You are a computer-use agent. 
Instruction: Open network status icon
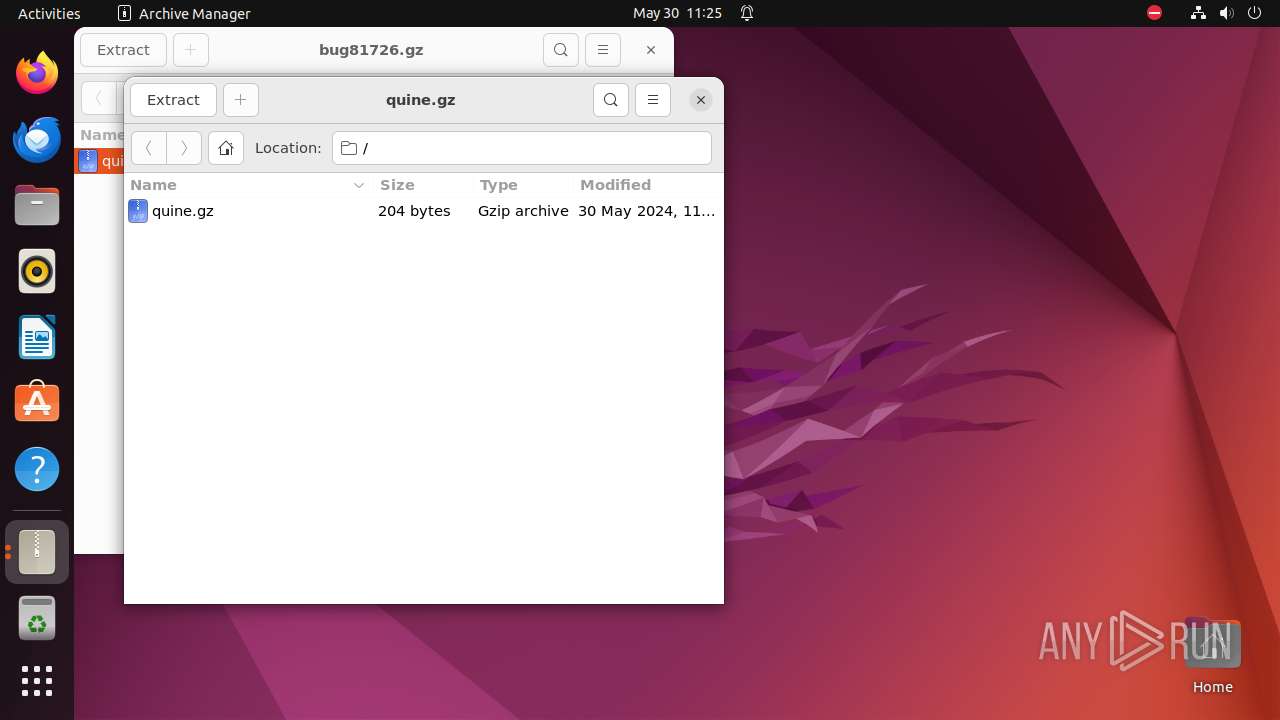click(x=1198, y=13)
